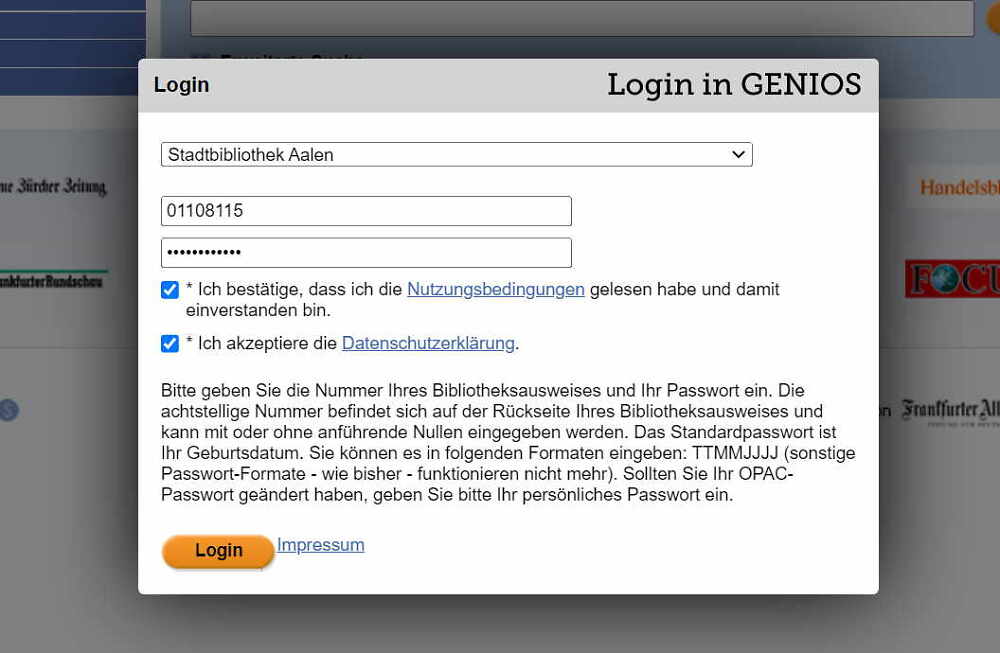Uncheck the Datenschutzerklärung acceptance checkbox
1000x653 pixels.
click(x=170, y=344)
